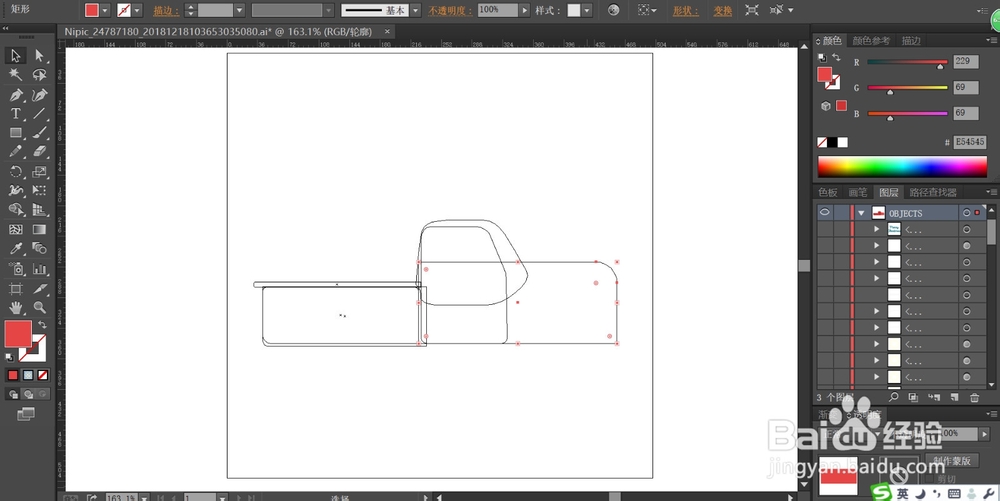The height and width of the screenshot is (501, 1000).
Task: Switch to 颜色参考 tab
Action: pyautogui.click(x=871, y=41)
